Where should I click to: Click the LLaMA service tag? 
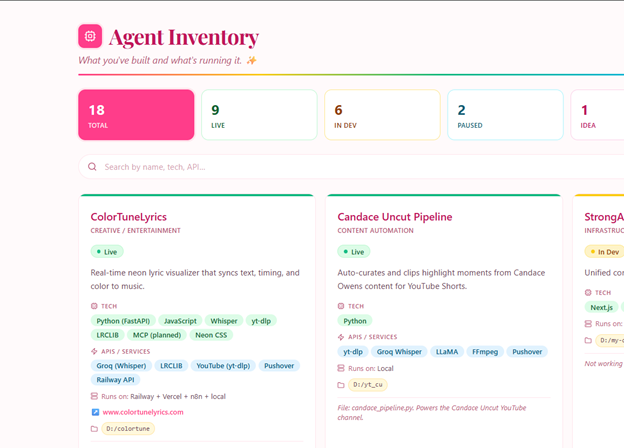[447, 352]
